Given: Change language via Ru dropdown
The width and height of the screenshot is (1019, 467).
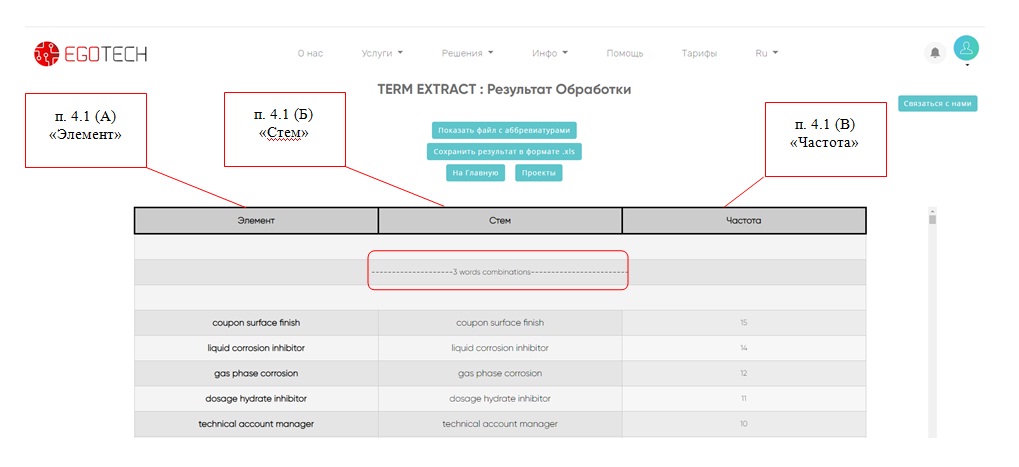Looking at the screenshot, I should 766,53.
